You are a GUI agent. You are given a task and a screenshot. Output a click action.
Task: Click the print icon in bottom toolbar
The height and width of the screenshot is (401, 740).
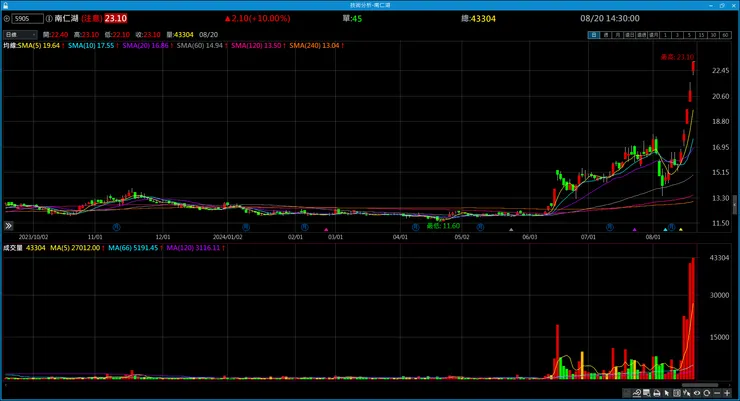click(x=656, y=393)
